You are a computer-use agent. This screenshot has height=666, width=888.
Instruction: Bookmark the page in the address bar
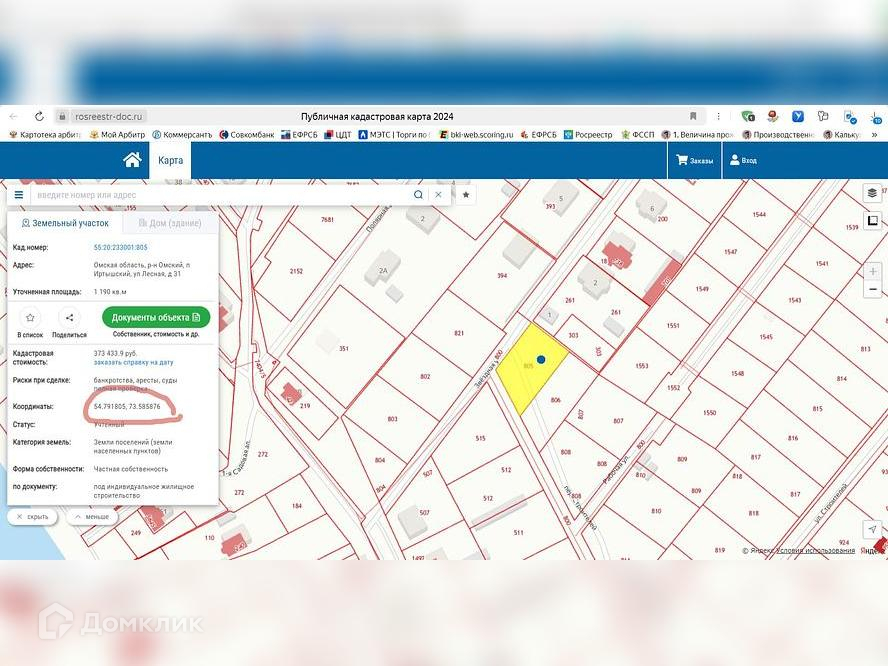pyautogui.click(x=693, y=116)
